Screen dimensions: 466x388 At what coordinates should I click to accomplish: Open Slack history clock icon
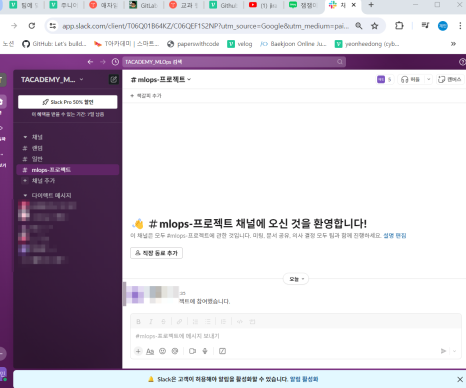115,62
